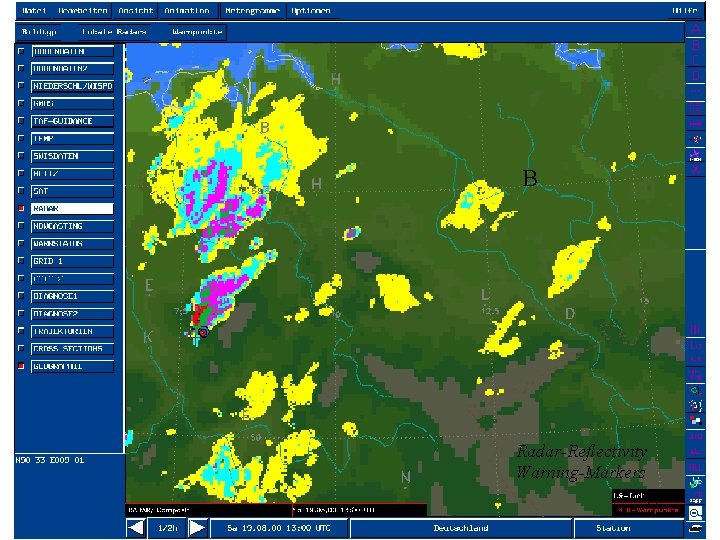The image size is (720, 540).
Task: Open the Datei menu
Action: coord(34,11)
